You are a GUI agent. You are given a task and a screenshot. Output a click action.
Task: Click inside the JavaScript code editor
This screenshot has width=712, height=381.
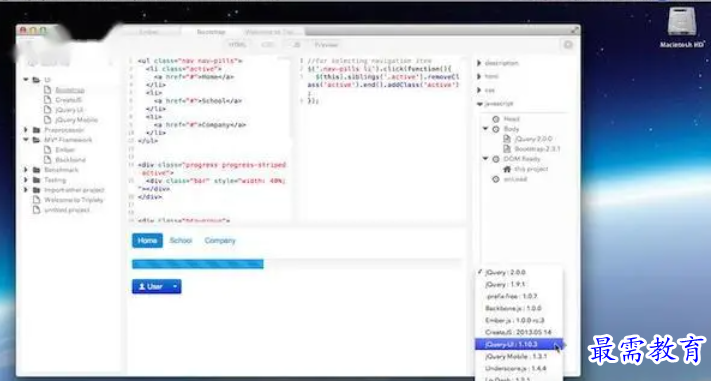tap(383, 140)
